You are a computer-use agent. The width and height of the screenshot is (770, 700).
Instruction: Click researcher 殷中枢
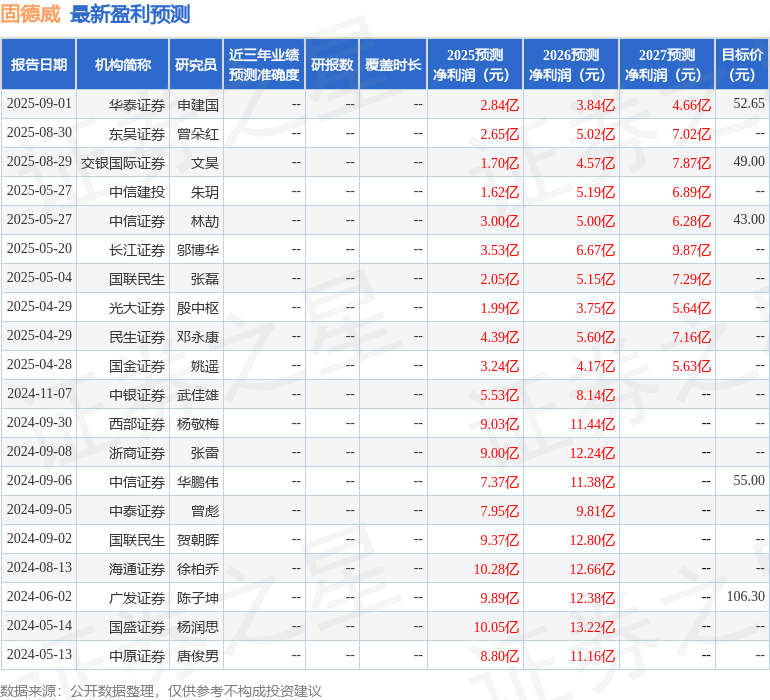(198, 308)
